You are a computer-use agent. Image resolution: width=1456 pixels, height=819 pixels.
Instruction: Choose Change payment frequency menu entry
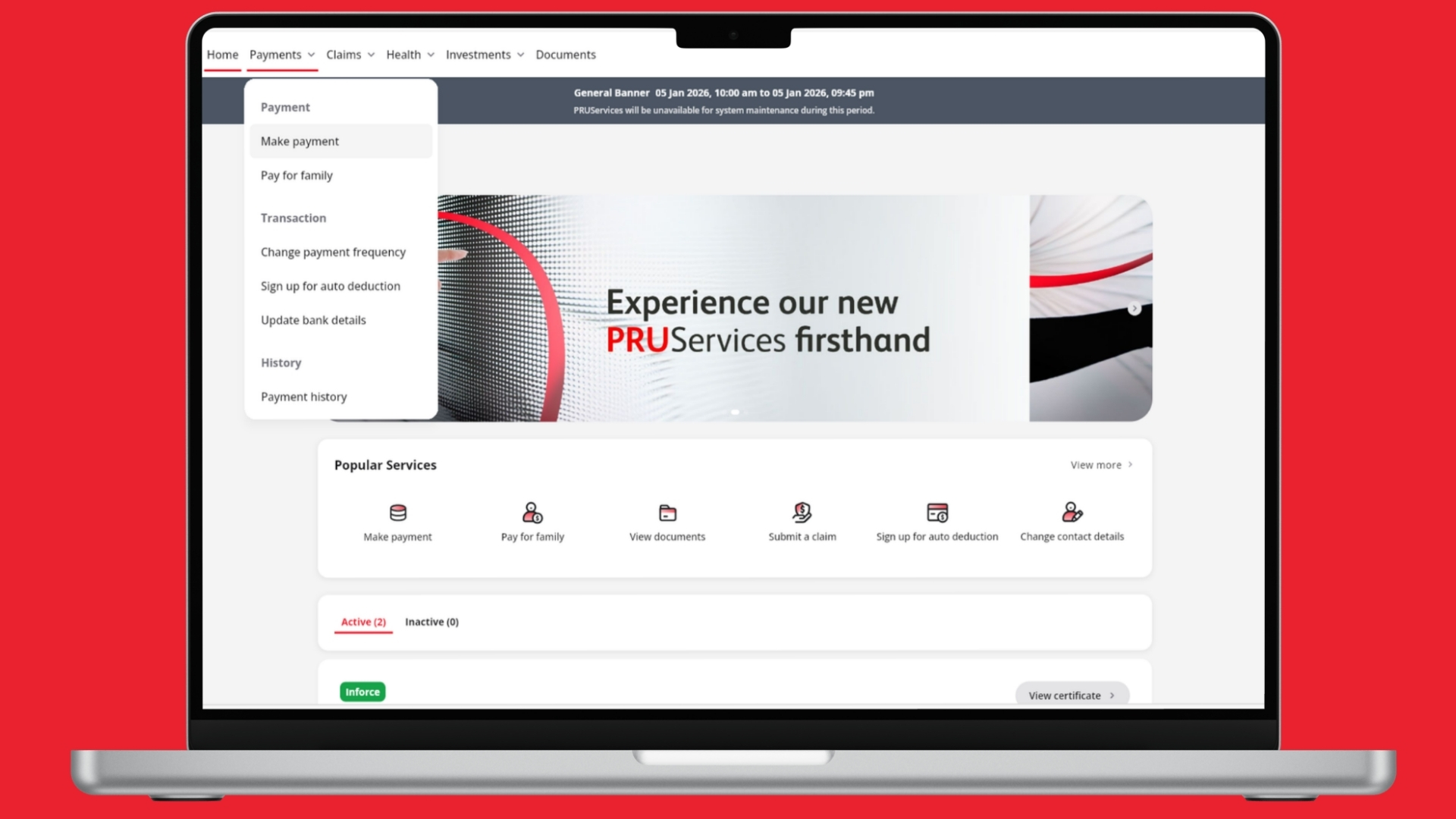[333, 253]
